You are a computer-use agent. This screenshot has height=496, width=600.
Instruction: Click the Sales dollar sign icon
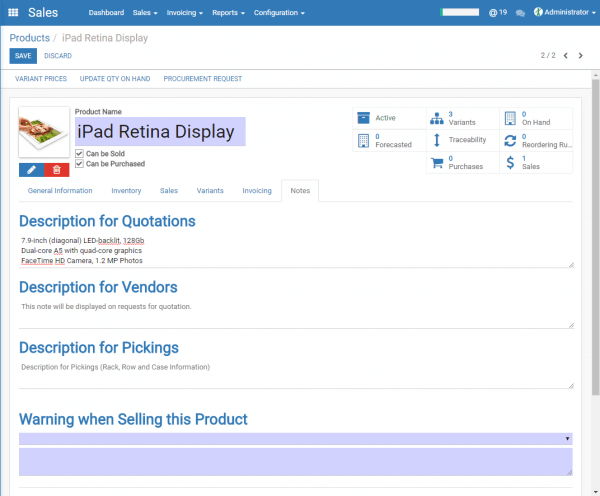[x=510, y=163]
